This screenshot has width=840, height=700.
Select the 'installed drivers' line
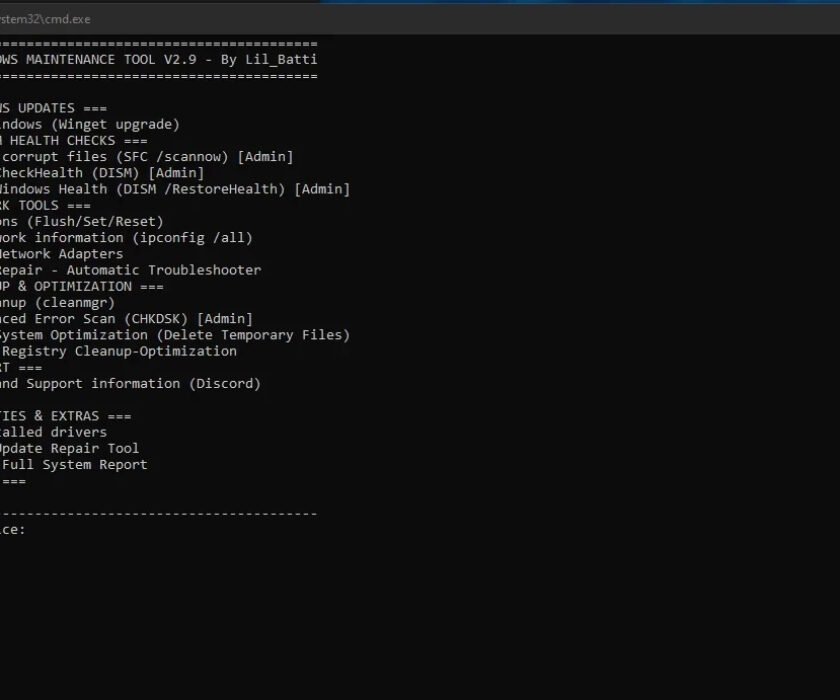pyautogui.click(x=54, y=432)
